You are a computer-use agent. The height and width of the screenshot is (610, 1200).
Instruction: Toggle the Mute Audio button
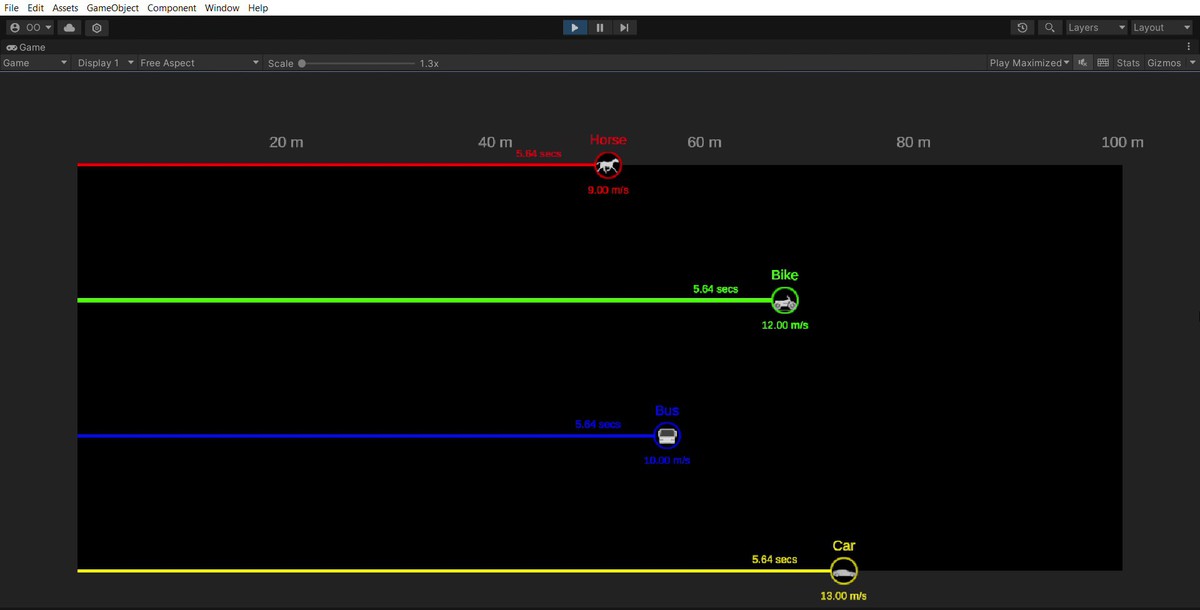coord(1083,63)
